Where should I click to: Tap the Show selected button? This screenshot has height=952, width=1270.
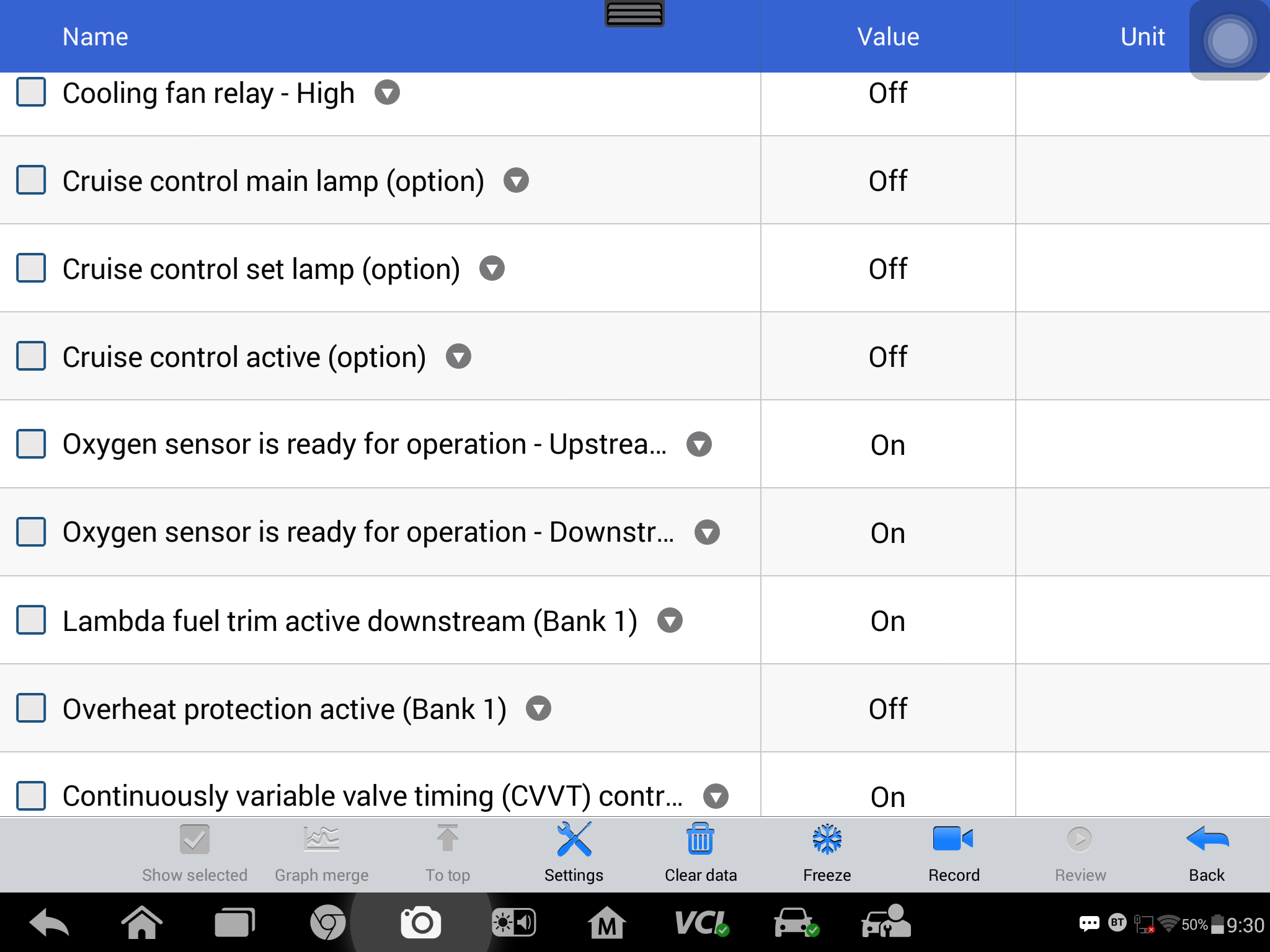(195, 853)
